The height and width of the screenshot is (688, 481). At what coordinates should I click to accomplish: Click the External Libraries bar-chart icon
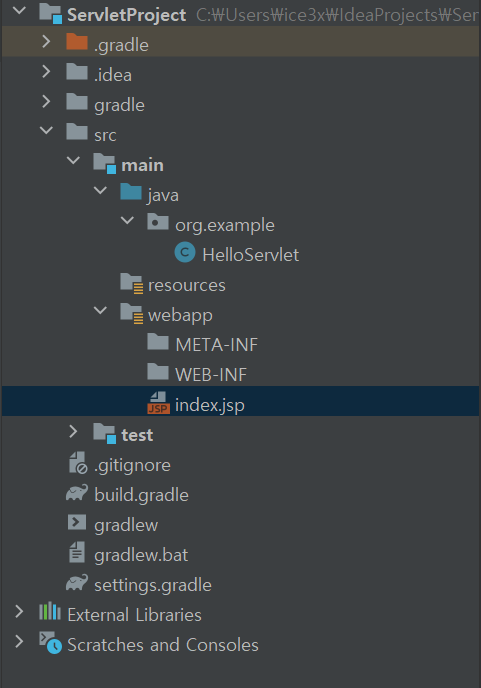click(x=50, y=611)
